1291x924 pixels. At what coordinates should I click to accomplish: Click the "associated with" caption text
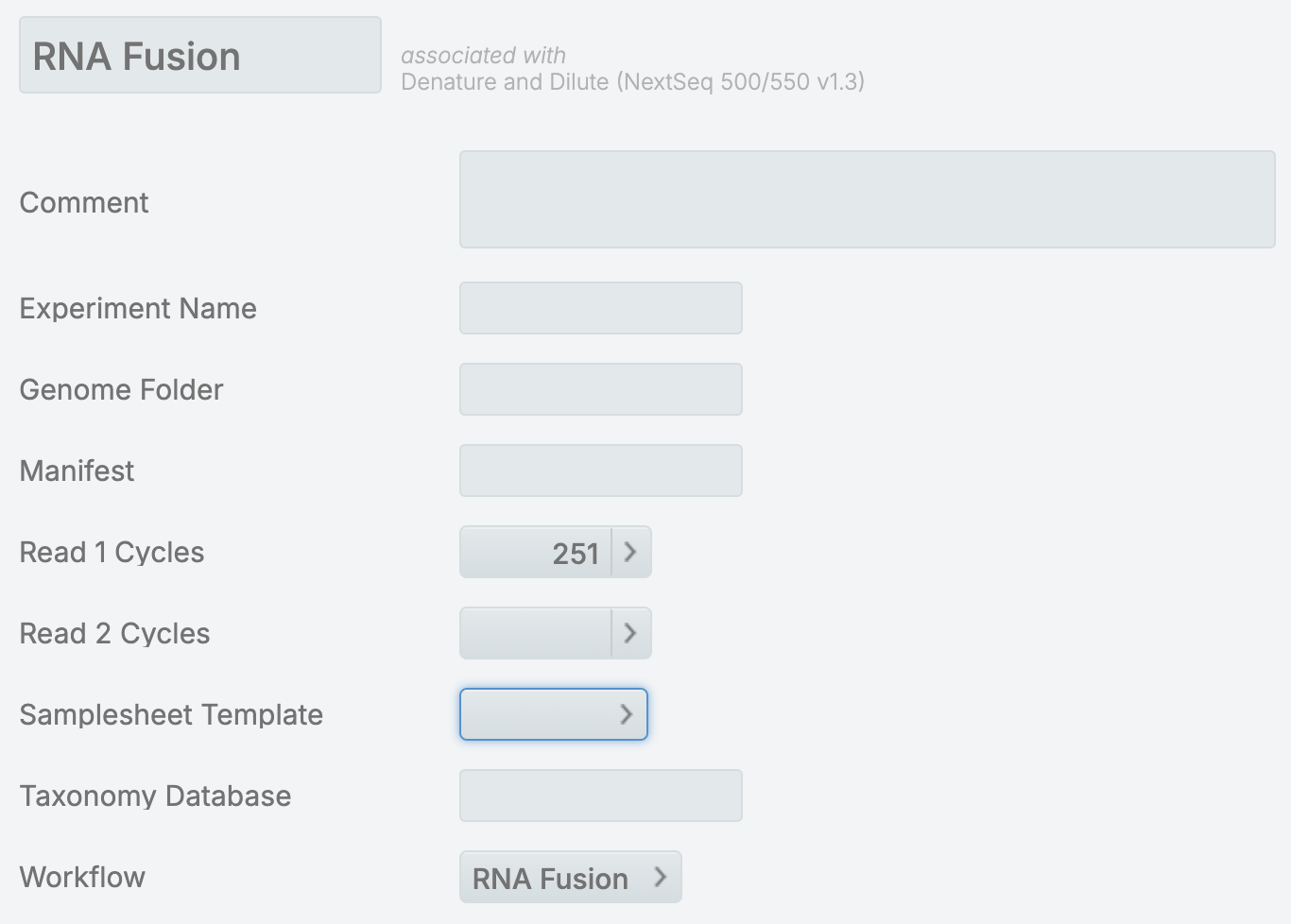pyautogui.click(x=483, y=56)
